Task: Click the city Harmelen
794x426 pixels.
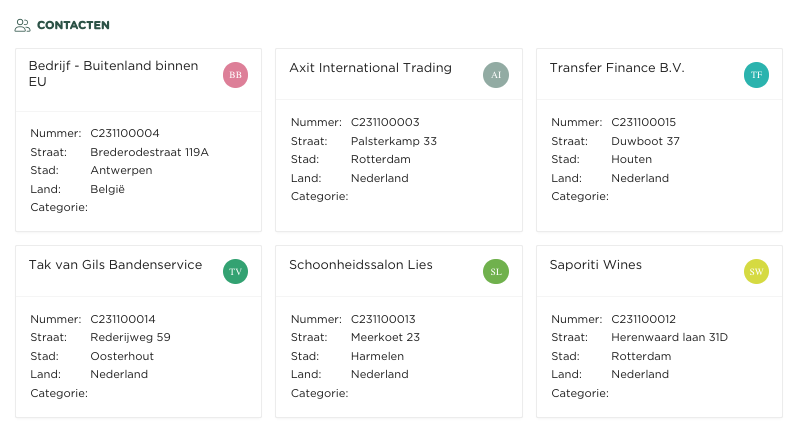Action: point(377,356)
